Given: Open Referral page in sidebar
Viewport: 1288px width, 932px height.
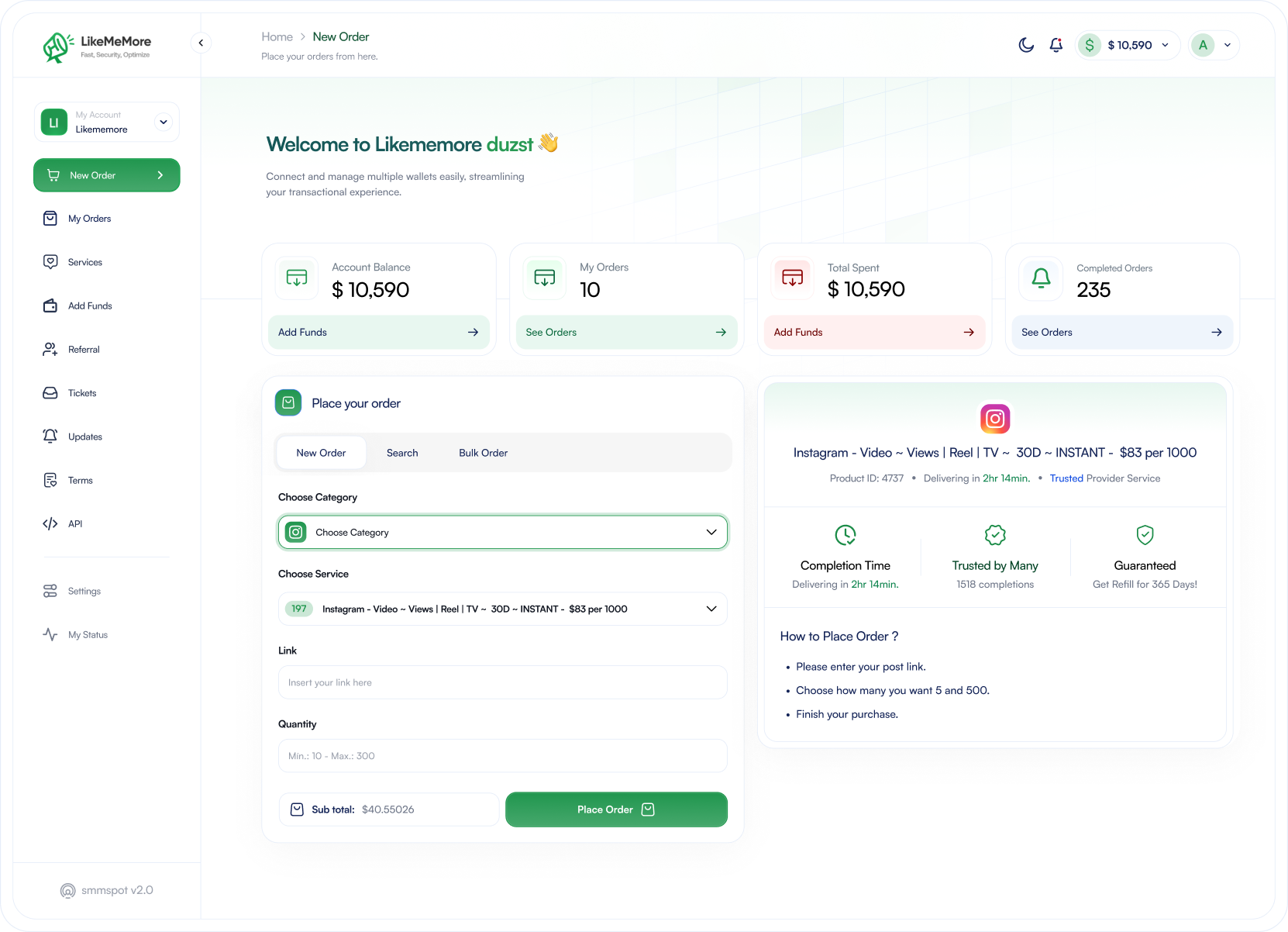Looking at the screenshot, I should tap(84, 350).
